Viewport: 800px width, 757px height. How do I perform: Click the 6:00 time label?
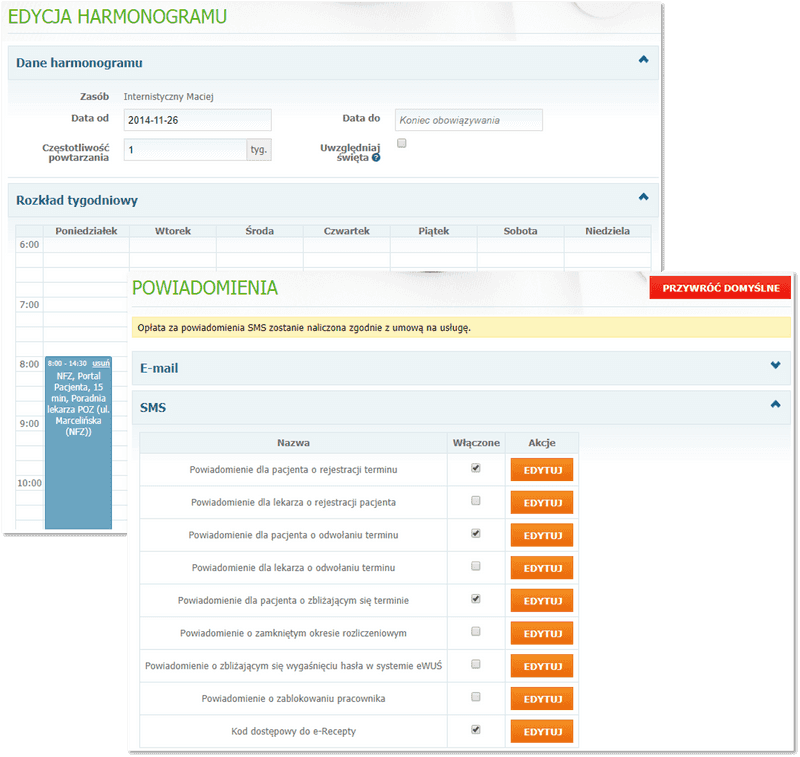point(29,245)
